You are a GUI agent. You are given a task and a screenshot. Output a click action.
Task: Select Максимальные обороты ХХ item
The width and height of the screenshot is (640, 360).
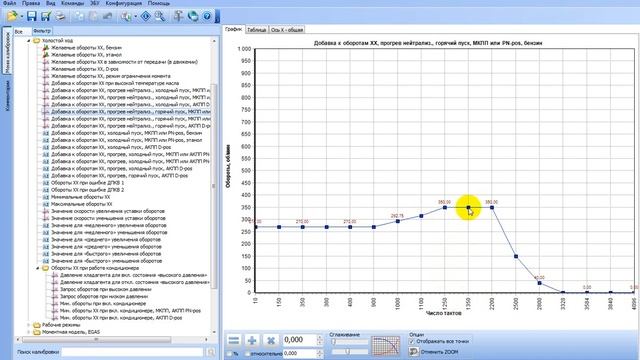click(x=82, y=204)
